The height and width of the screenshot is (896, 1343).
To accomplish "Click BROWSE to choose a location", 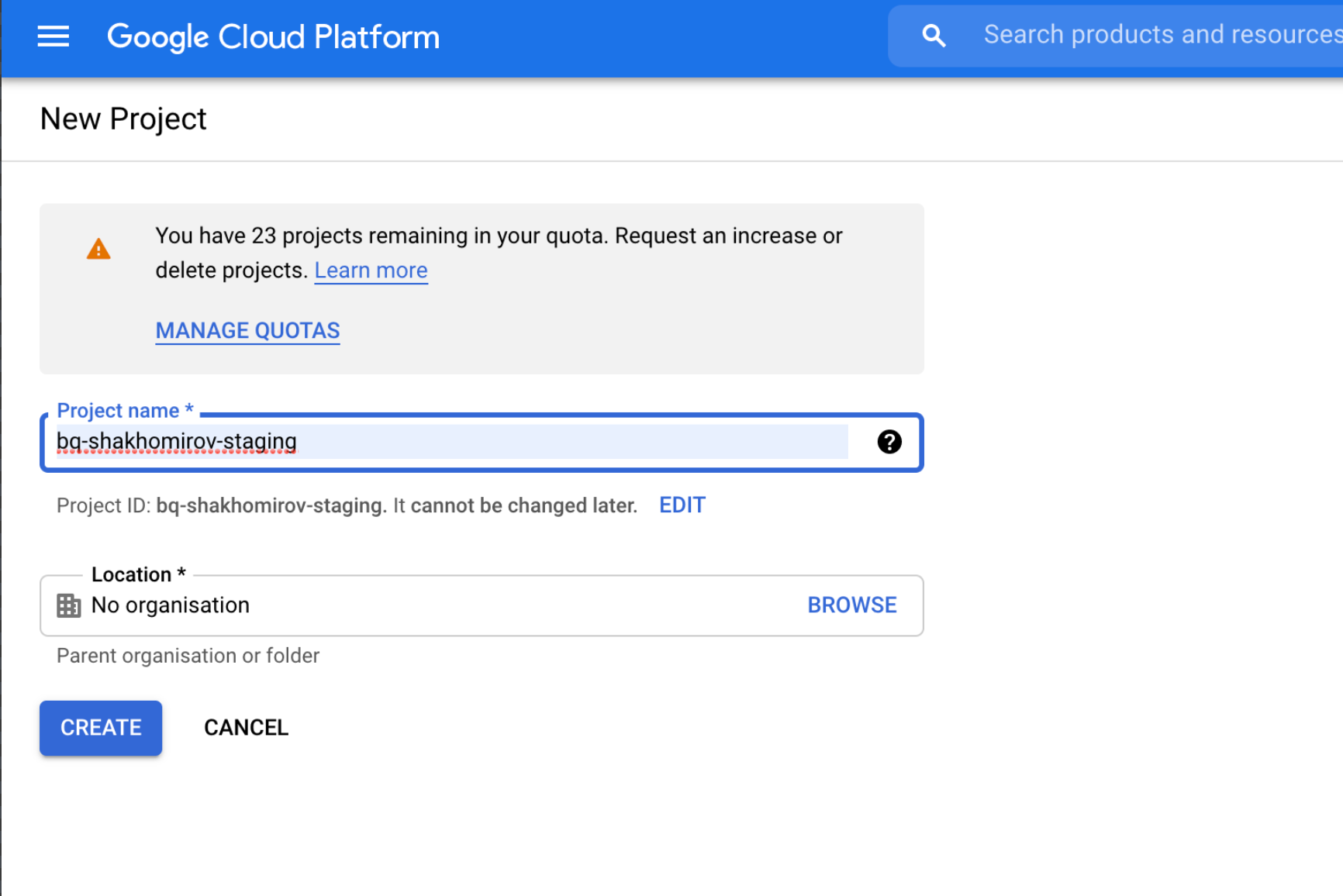I will (x=851, y=605).
